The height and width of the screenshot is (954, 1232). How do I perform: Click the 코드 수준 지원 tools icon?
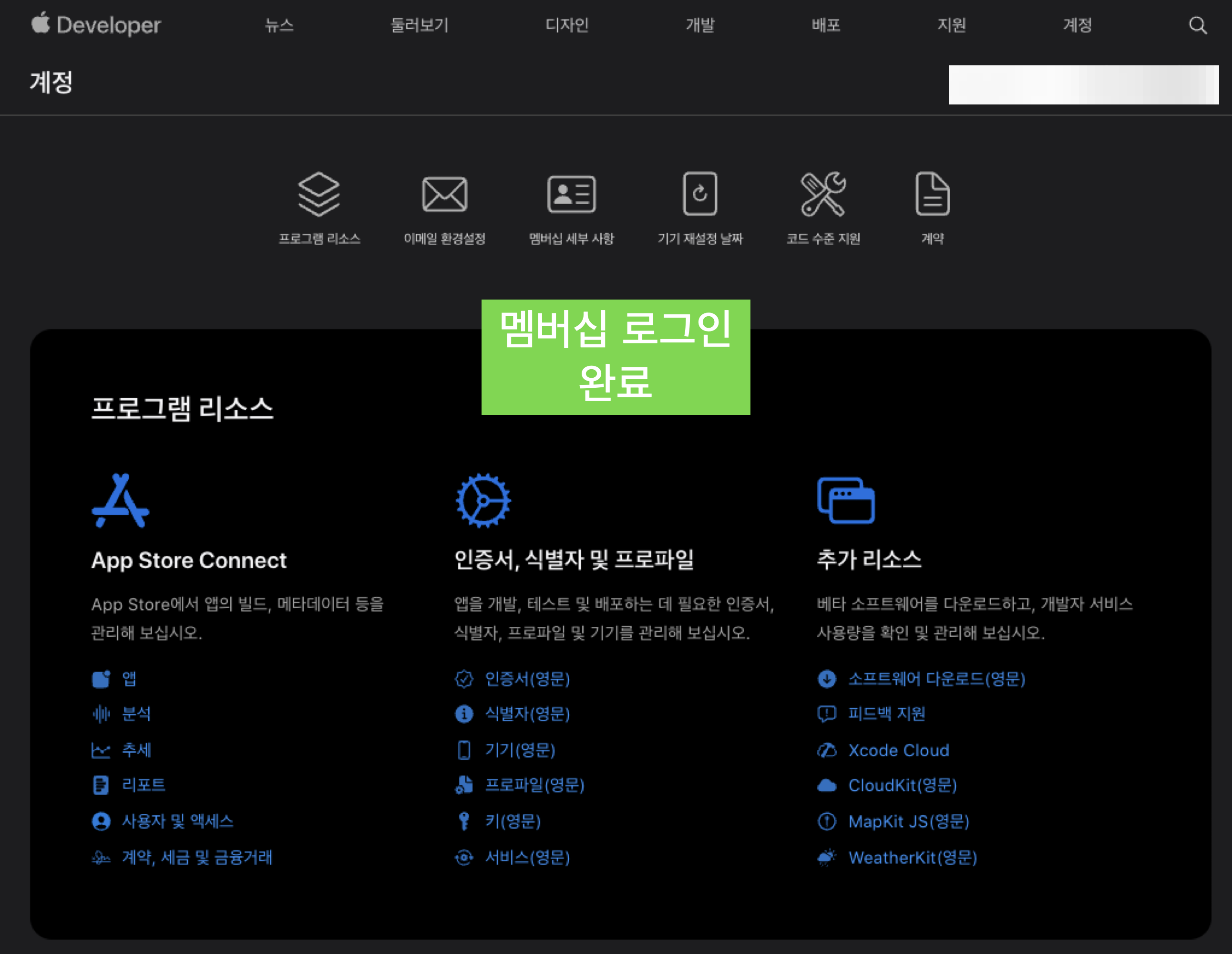pos(823,194)
